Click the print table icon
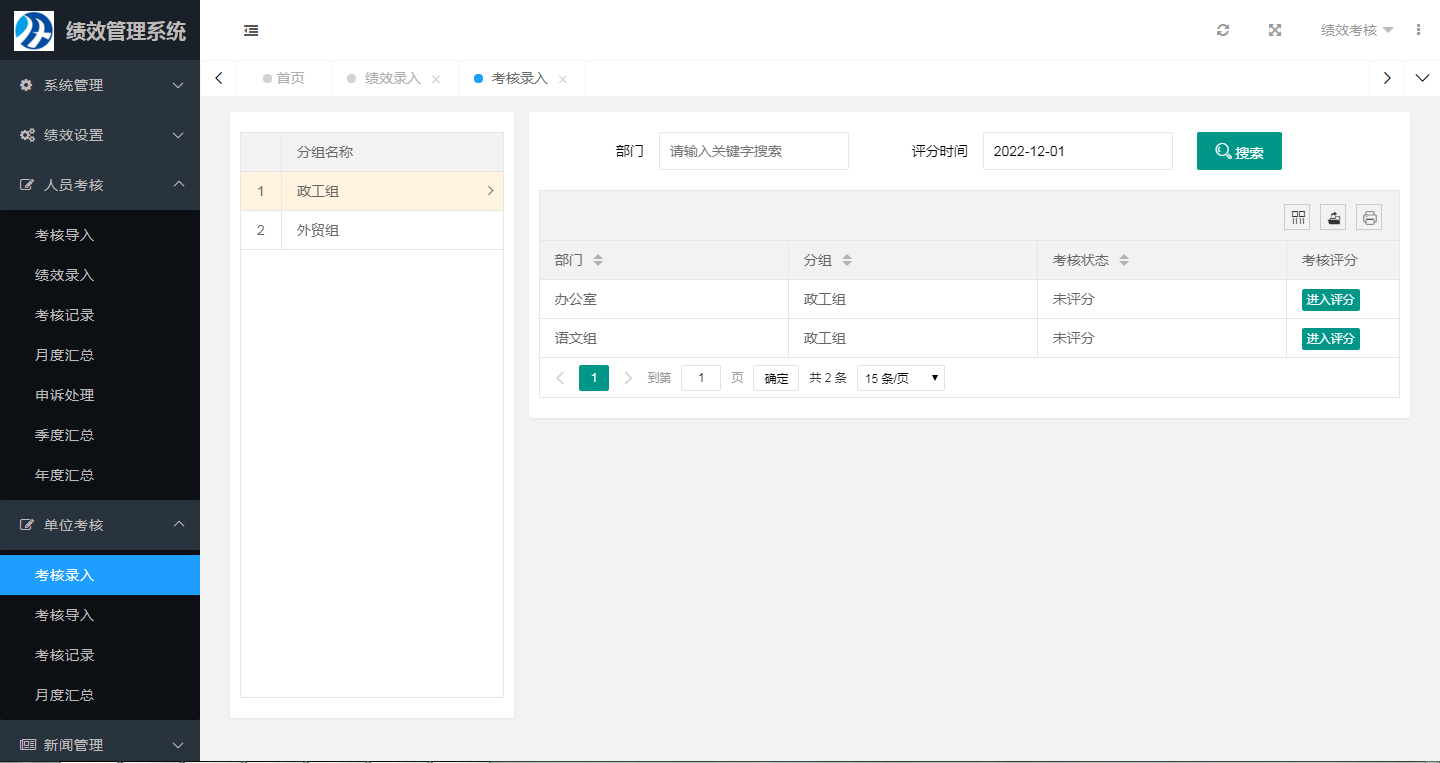The image size is (1440, 763). [x=1369, y=217]
